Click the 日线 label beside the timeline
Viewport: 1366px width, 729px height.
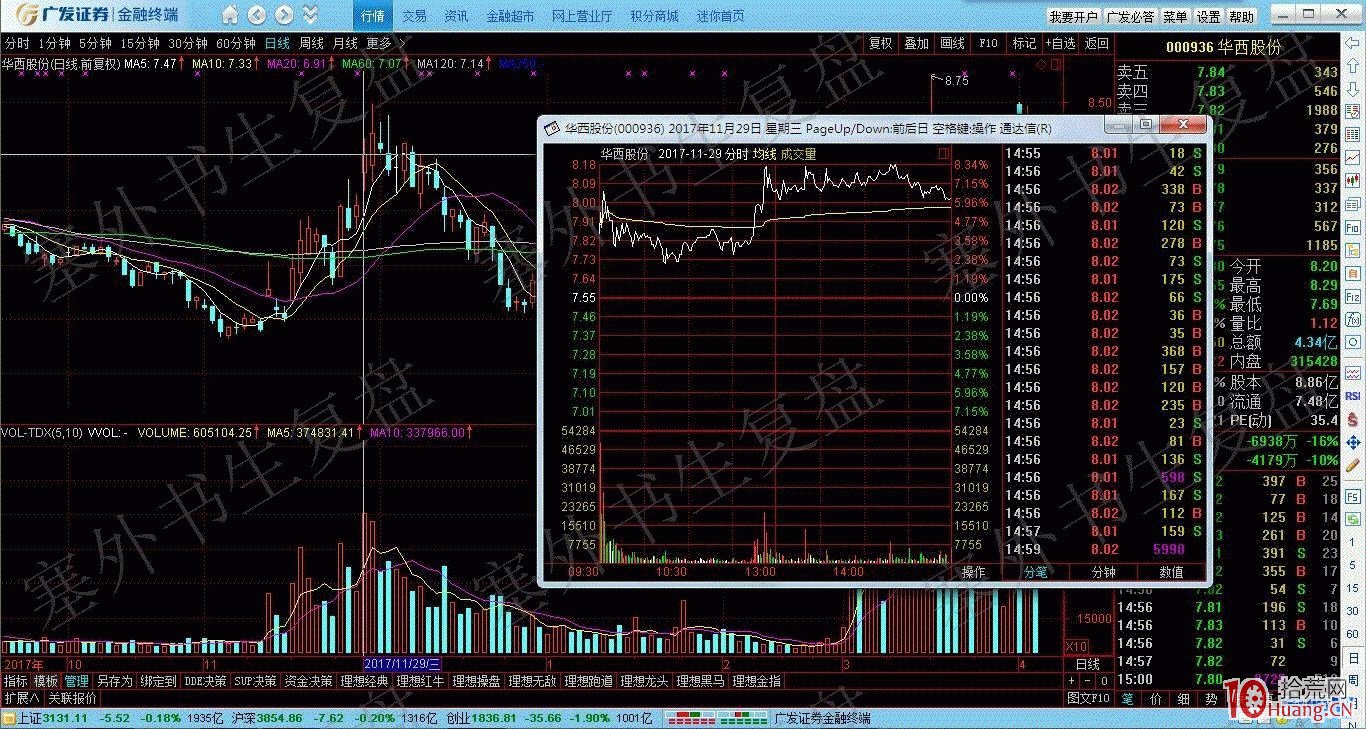1087,664
